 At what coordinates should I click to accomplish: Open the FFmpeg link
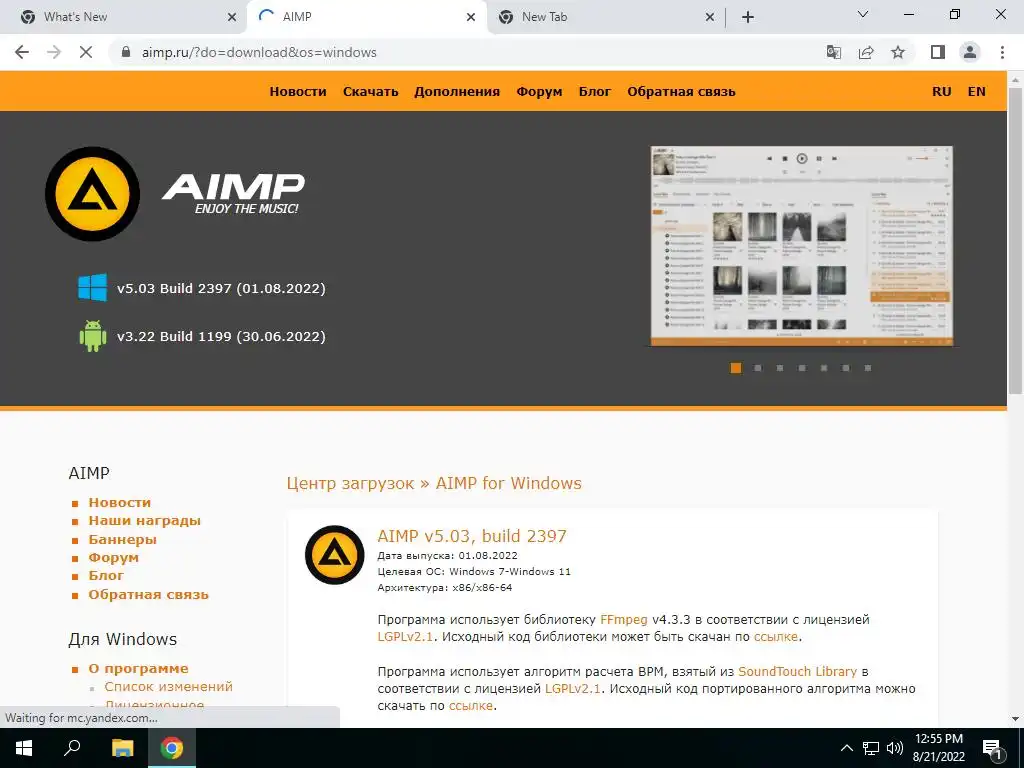624,619
